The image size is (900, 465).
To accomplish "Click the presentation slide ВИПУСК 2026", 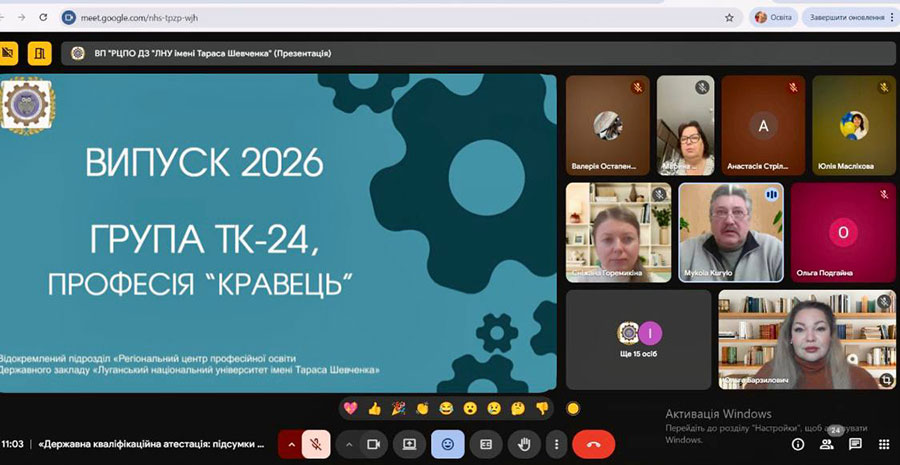I will tap(278, 233).
